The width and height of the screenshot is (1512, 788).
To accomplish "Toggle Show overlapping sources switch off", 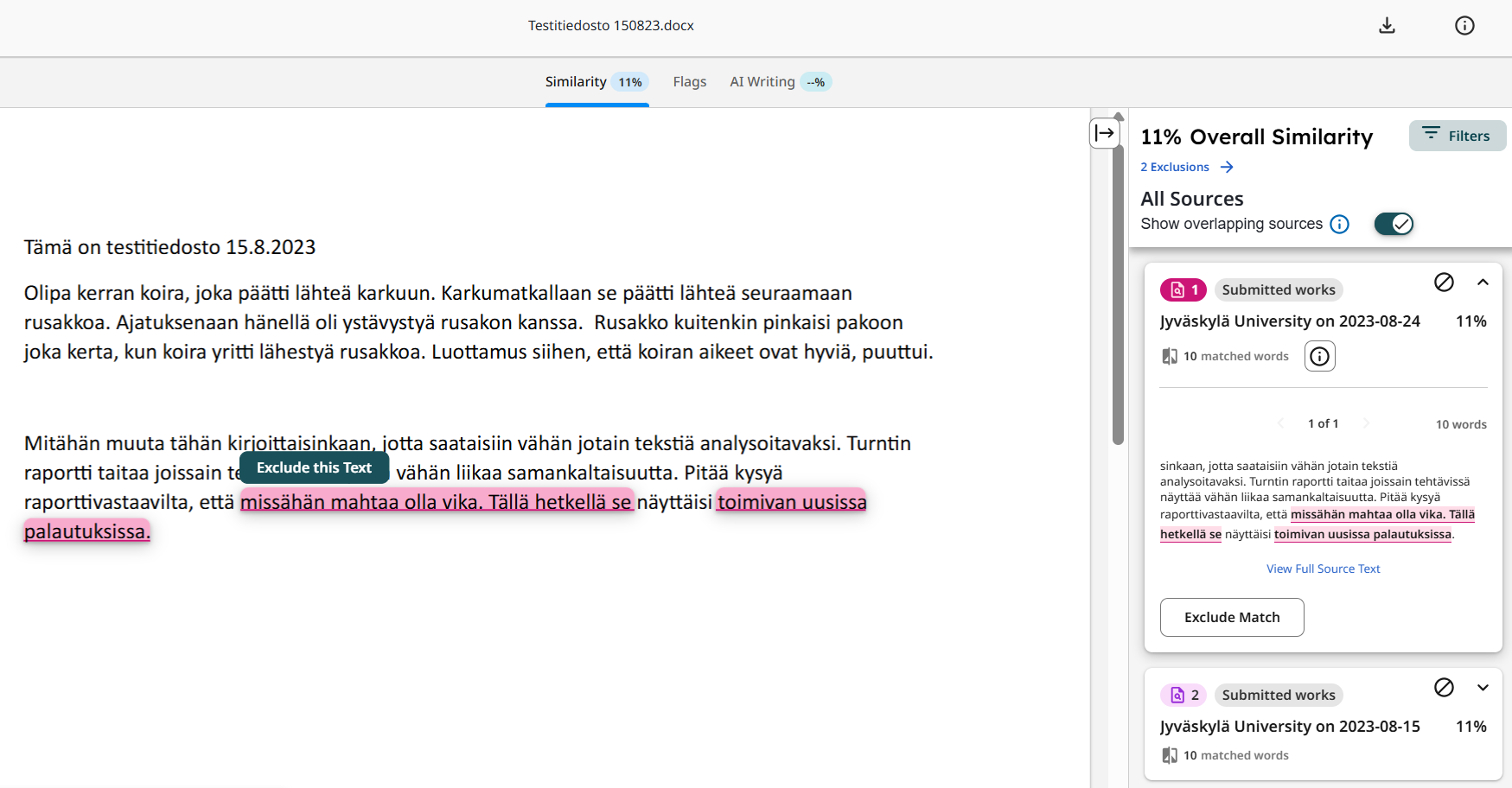I will tap(1393, 225).
